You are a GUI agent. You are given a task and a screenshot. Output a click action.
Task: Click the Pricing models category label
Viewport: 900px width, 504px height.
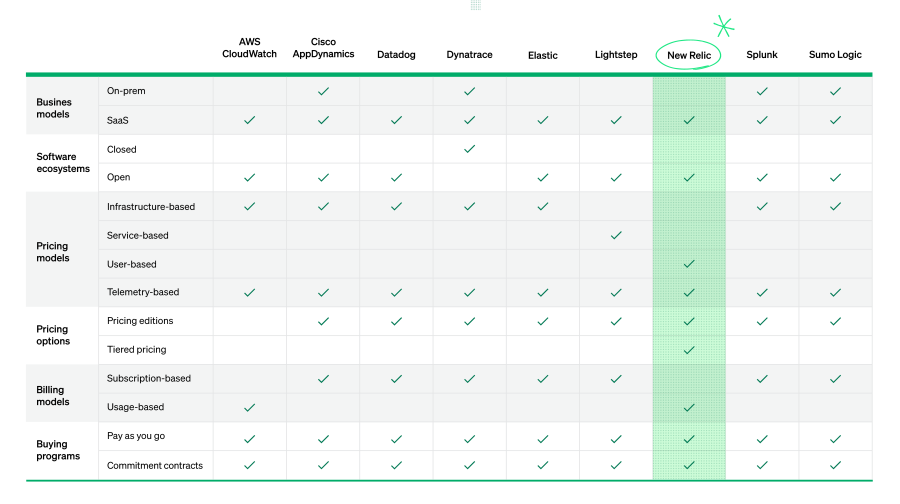coord(53,251)
